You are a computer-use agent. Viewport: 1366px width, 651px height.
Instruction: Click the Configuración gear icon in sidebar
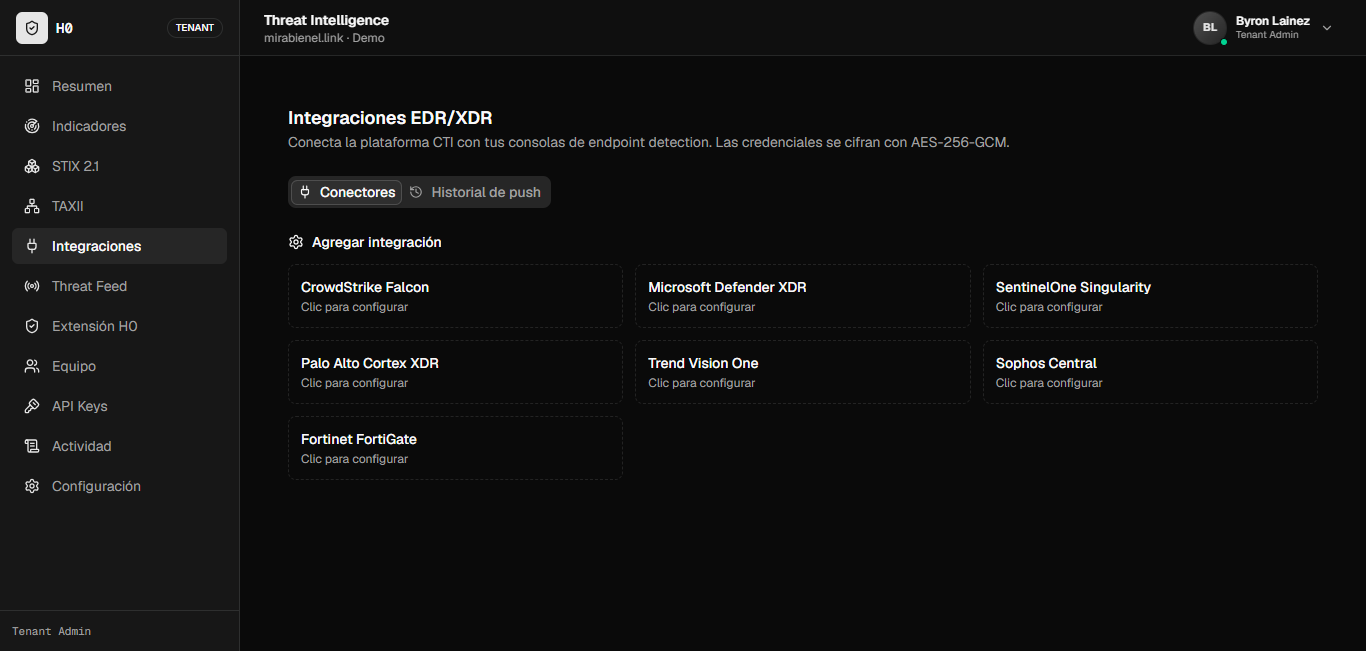click(x=32, y=486)
